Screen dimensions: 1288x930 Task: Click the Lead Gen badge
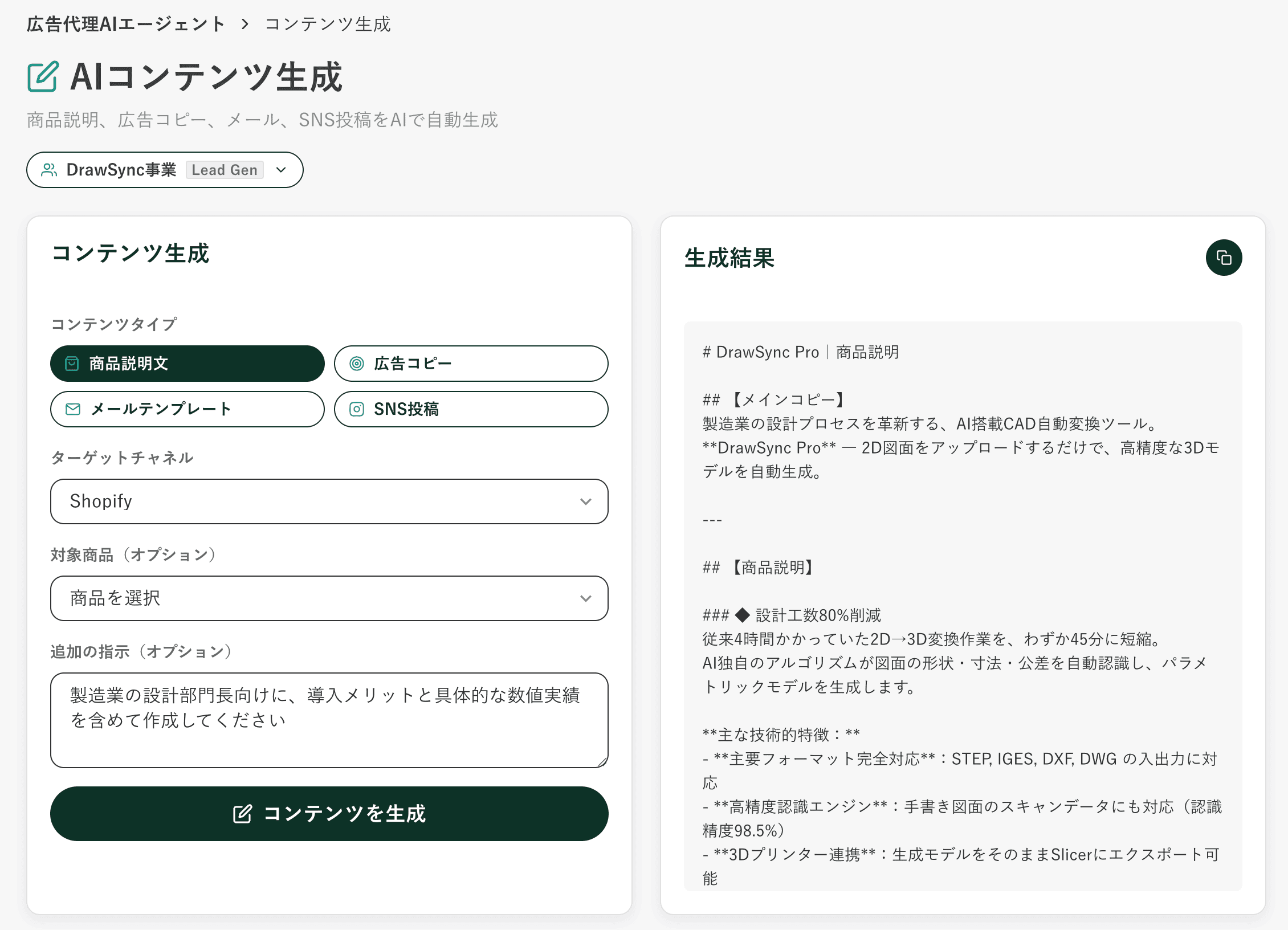click(x=225, y=169)
